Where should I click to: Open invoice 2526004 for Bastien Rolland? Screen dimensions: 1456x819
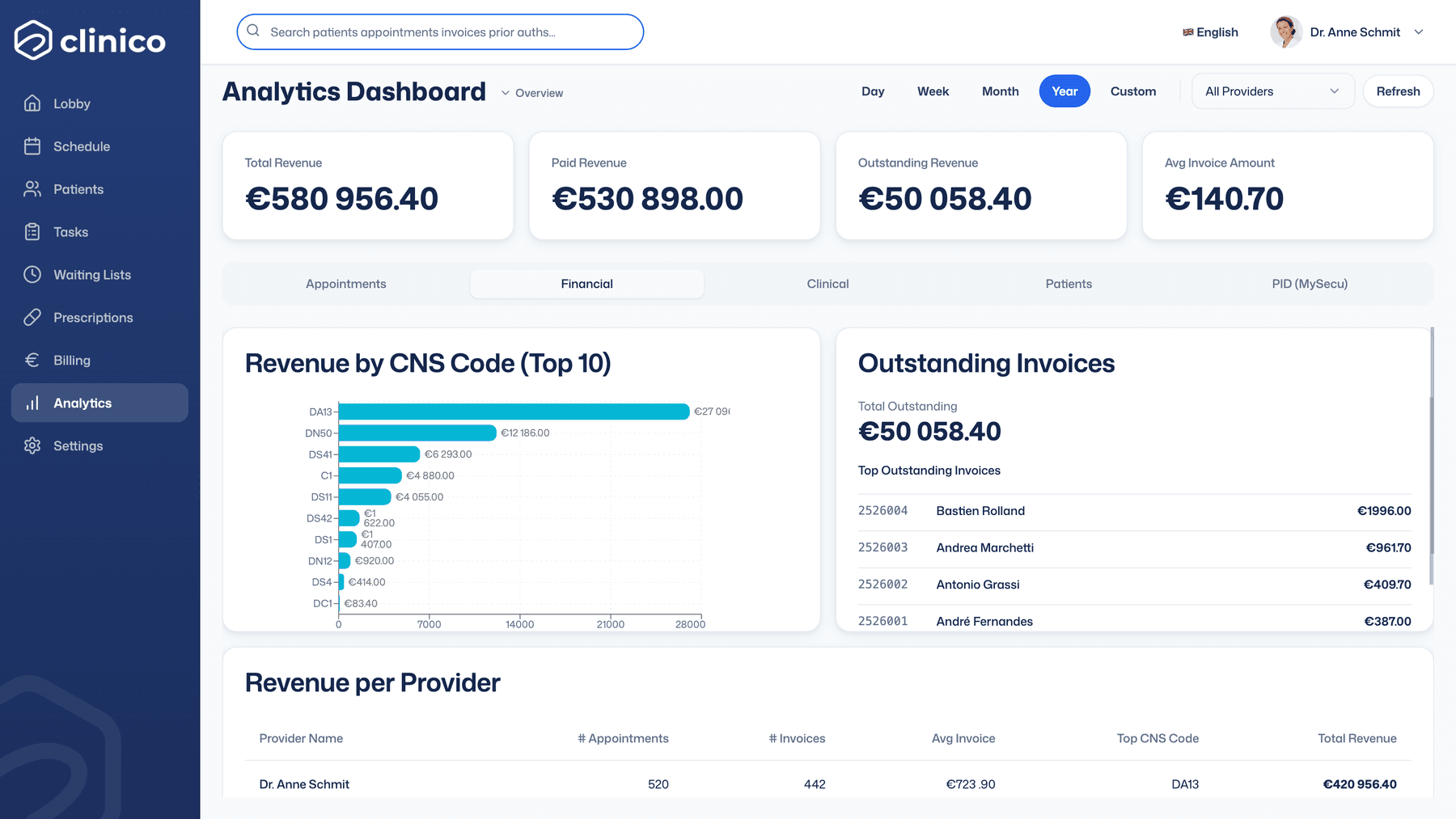tap(1134, 511)
